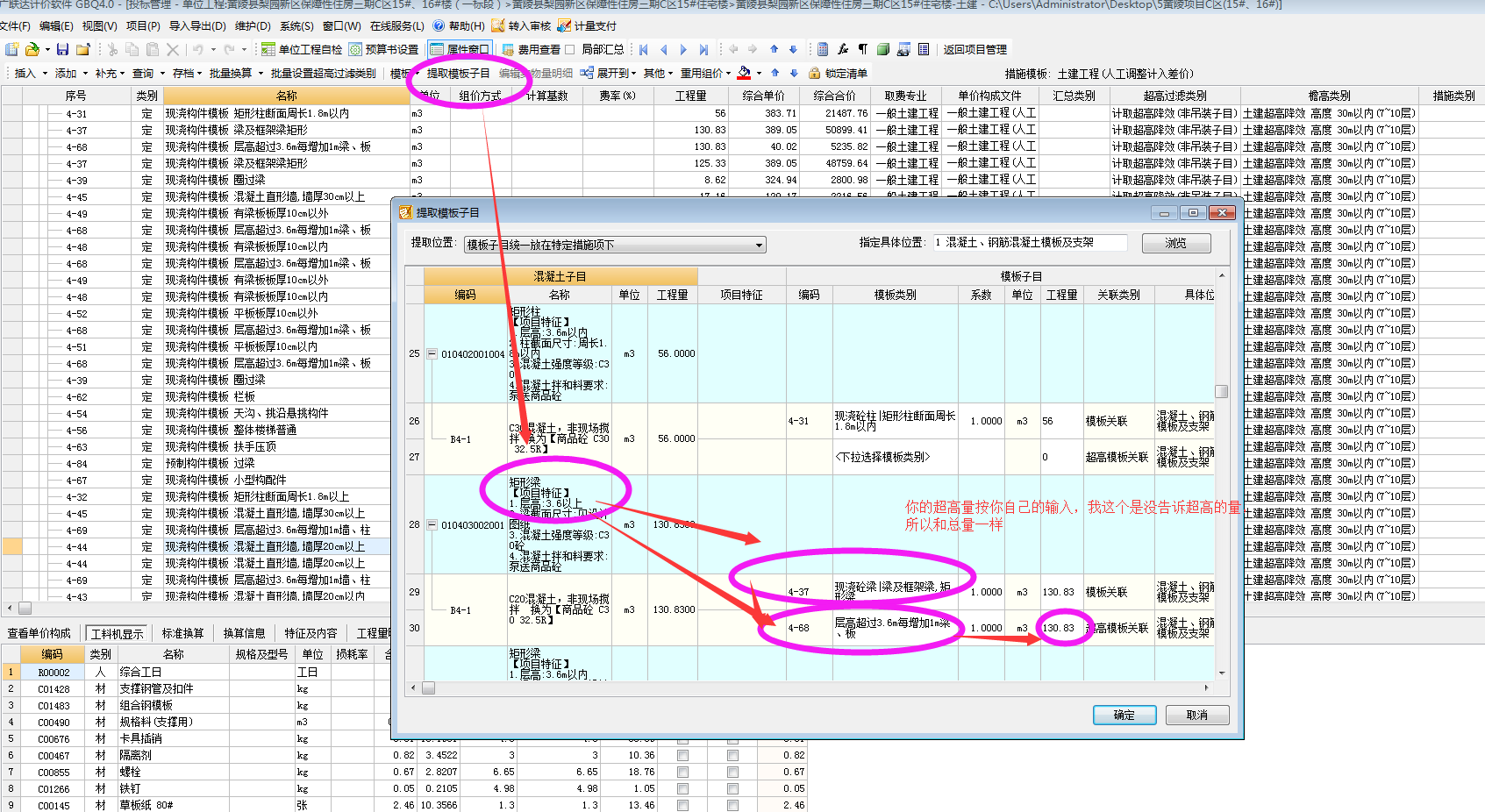This screenshot has height=812, width=1485.
Task: Switch to the 查看单价构成 tab
Action: click(x=39, y=633)
